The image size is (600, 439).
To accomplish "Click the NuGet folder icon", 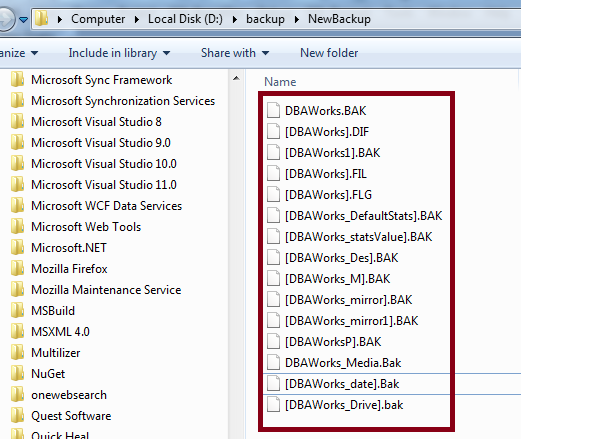I will pyautogui.click(x=17, y=374).
